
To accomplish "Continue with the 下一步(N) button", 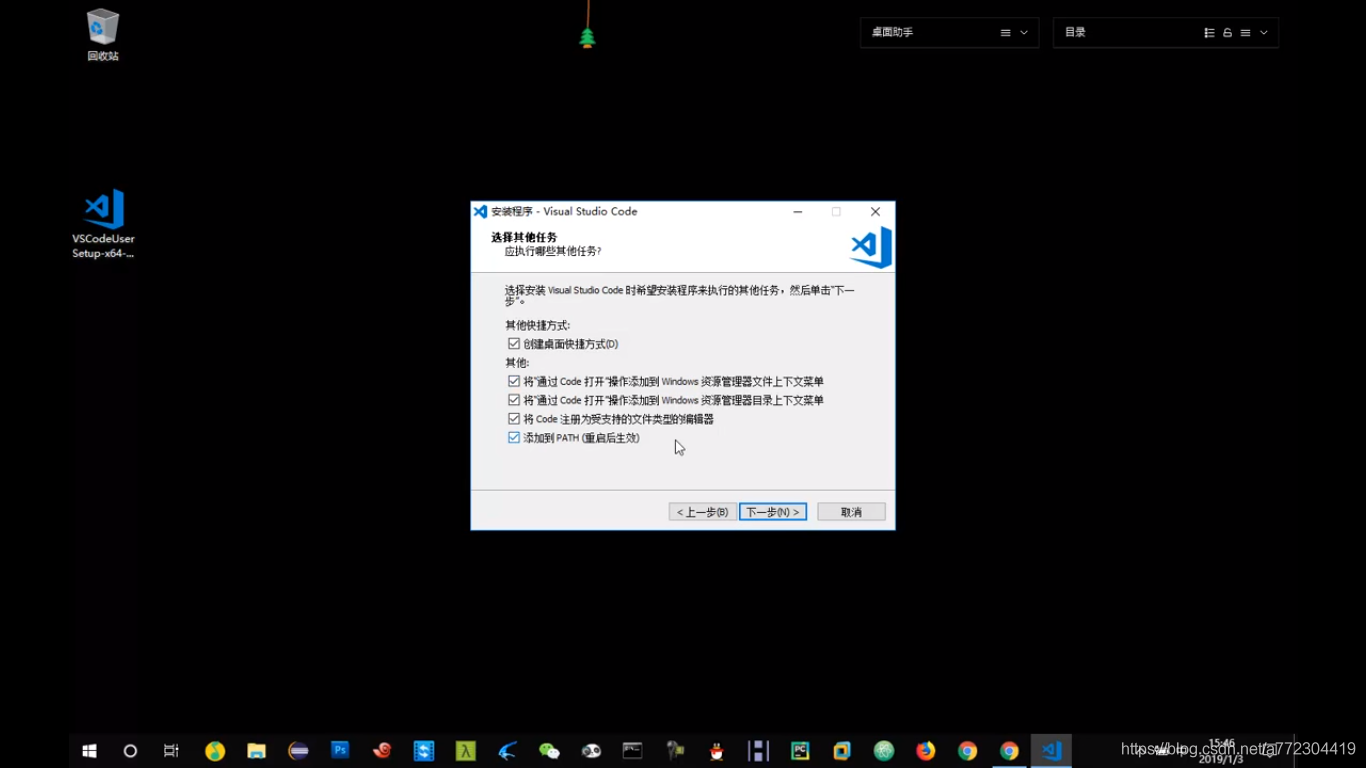I will pyautogui.click(x=773, y=512).
